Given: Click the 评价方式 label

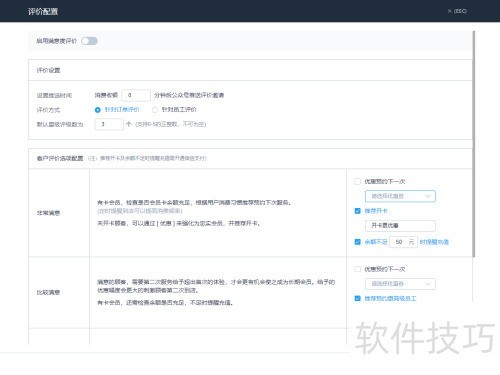Looking at the screenshot, I should tap(48, 110).
